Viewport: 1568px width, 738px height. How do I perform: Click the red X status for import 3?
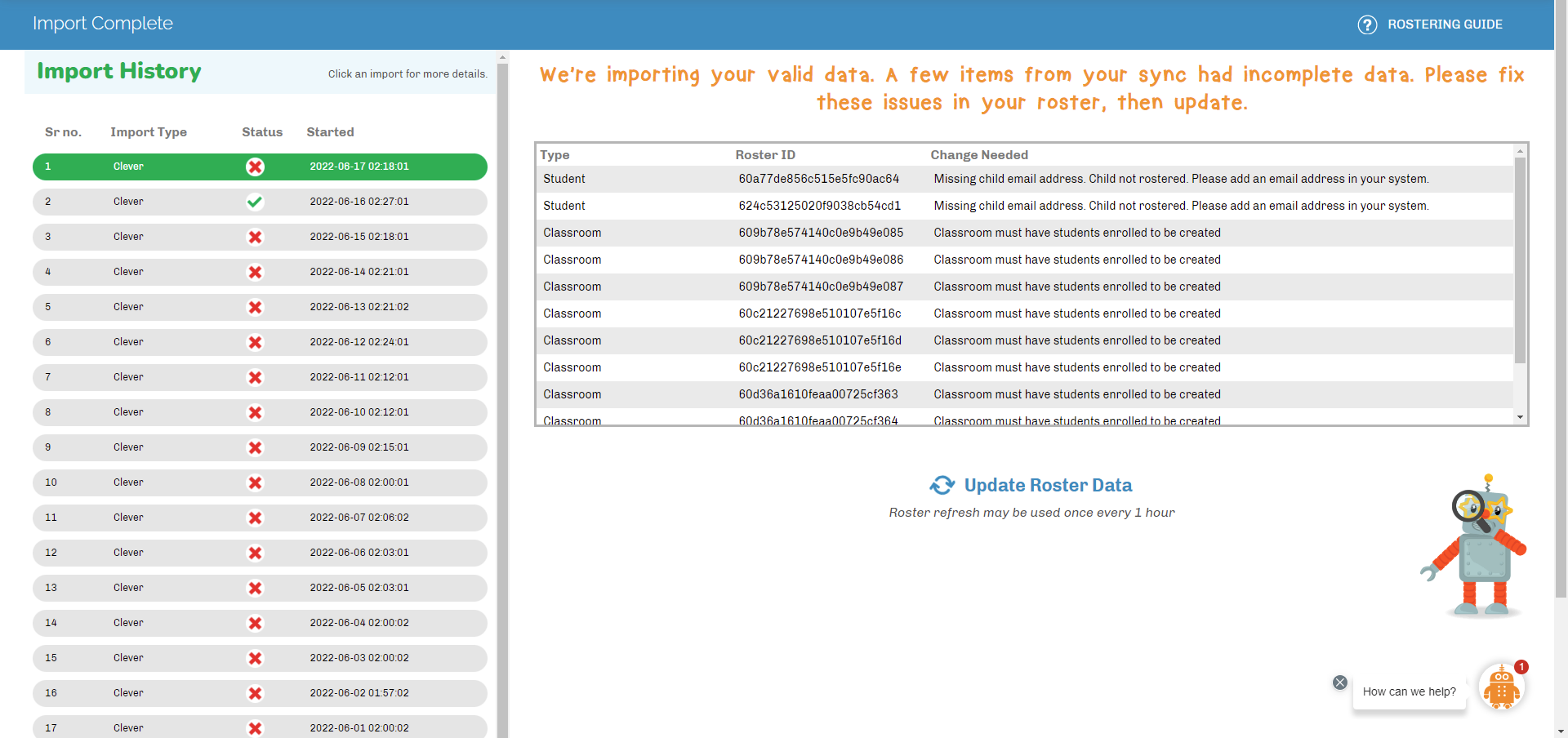[255, 237]
